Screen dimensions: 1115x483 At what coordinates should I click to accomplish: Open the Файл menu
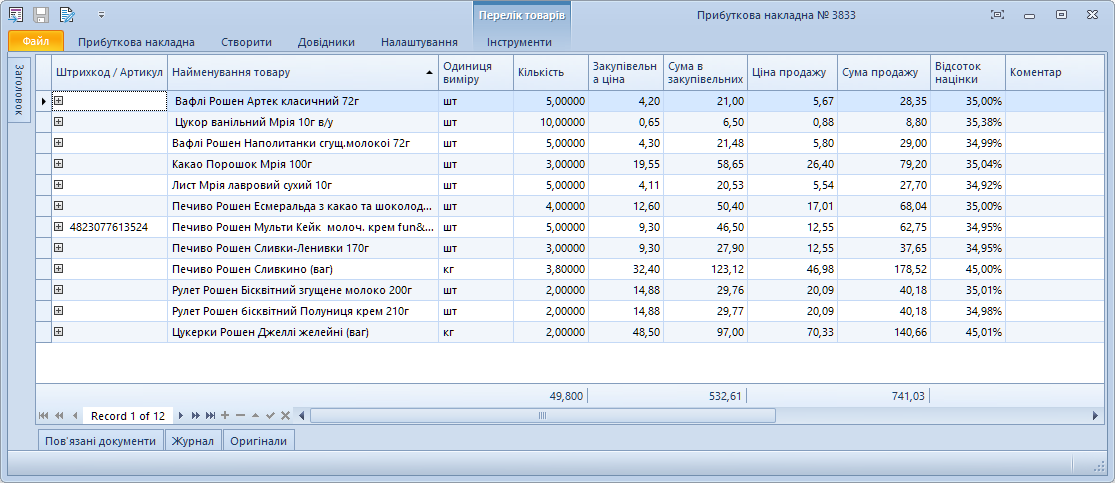click(36, 42)
